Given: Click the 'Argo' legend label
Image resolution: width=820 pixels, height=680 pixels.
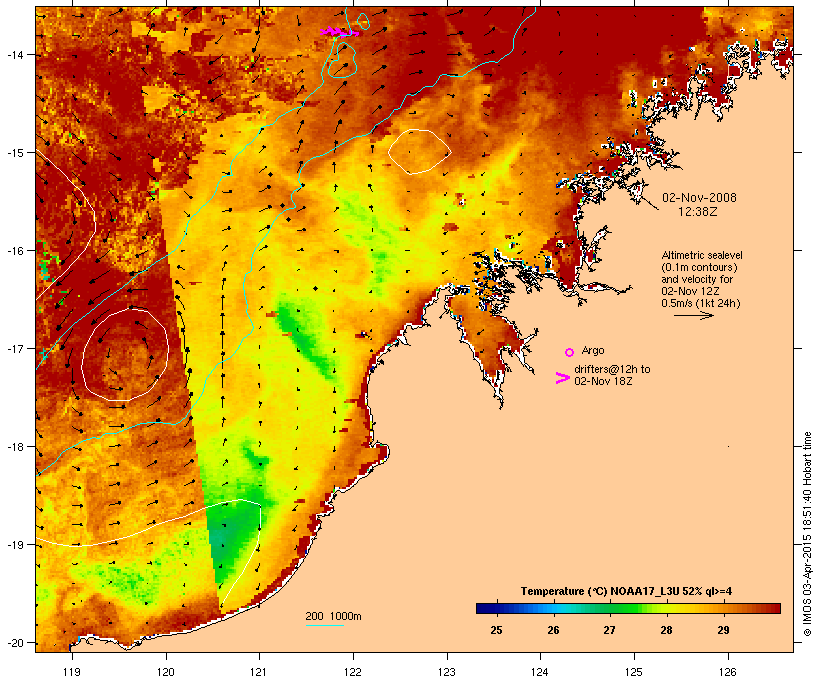Looking at the screenshot, I should click(593, 350).
